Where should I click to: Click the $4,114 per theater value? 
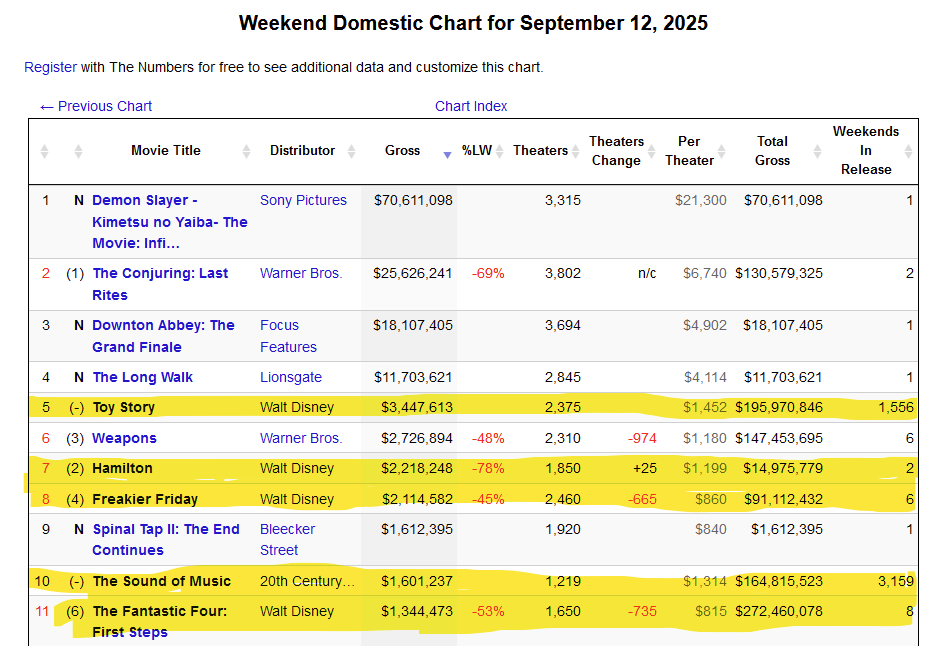click(705, 378)
